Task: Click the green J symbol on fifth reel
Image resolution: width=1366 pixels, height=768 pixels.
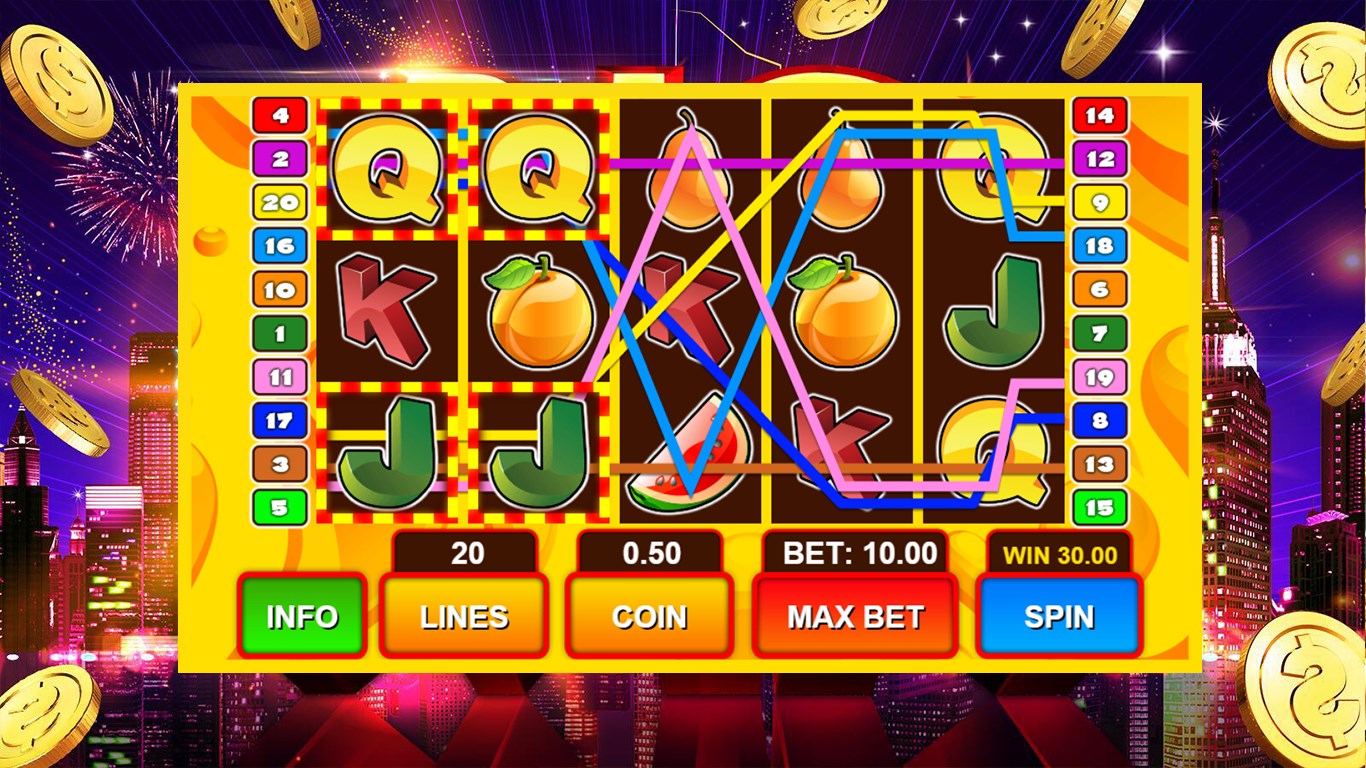Action: pos(994,310)
